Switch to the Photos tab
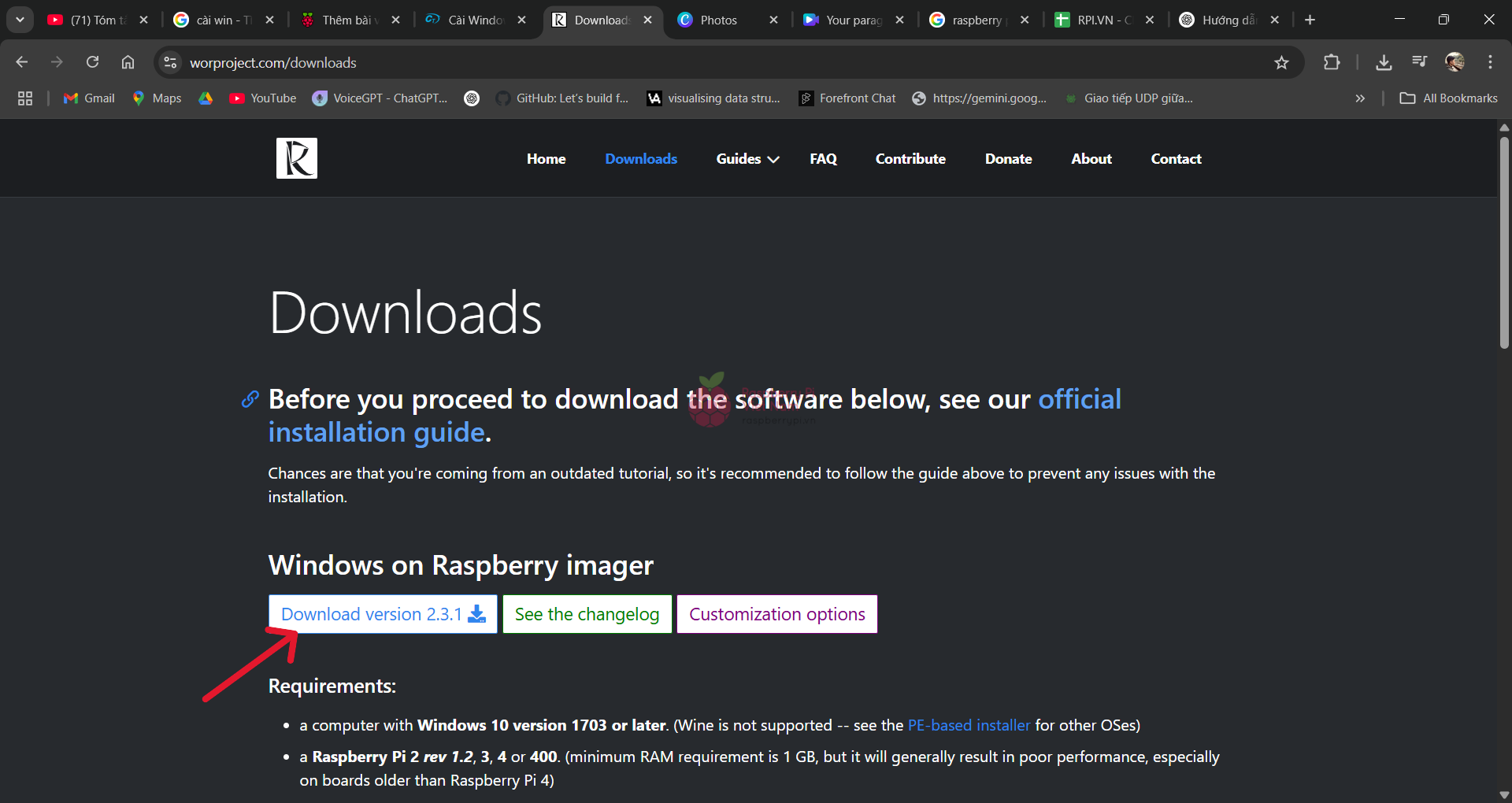Viewport: 1512px width, 803px height. [718, 20]
